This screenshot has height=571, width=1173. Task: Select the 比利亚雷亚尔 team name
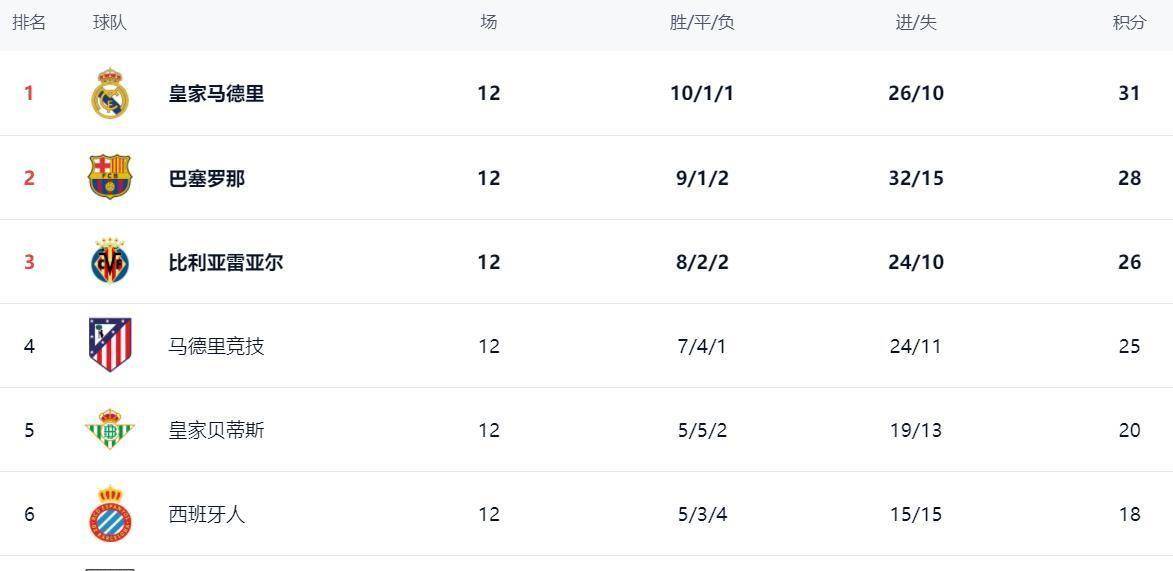click(x=225, y=262)
